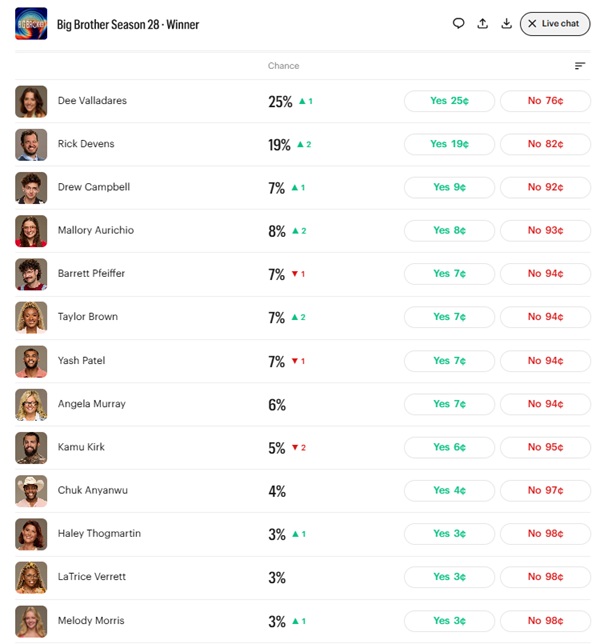This screenshot has height=644, width=596.
Task: Choose No 98¢ for LaTrice Verrett
Action: (x=545, y=577)
